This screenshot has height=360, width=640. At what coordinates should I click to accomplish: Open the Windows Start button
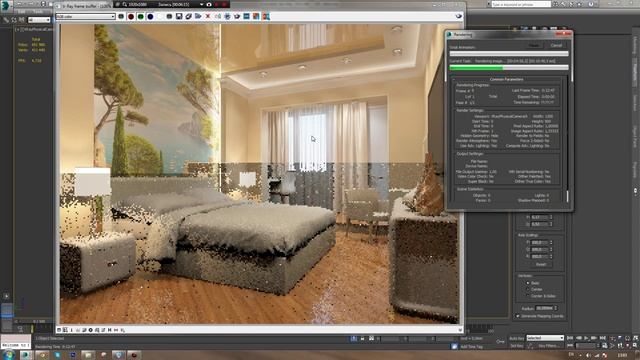[x=8, y=355]
